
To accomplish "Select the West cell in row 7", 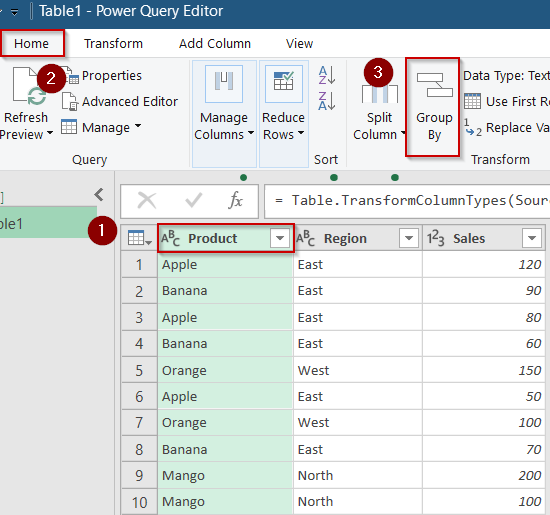I will coord(358,423).
